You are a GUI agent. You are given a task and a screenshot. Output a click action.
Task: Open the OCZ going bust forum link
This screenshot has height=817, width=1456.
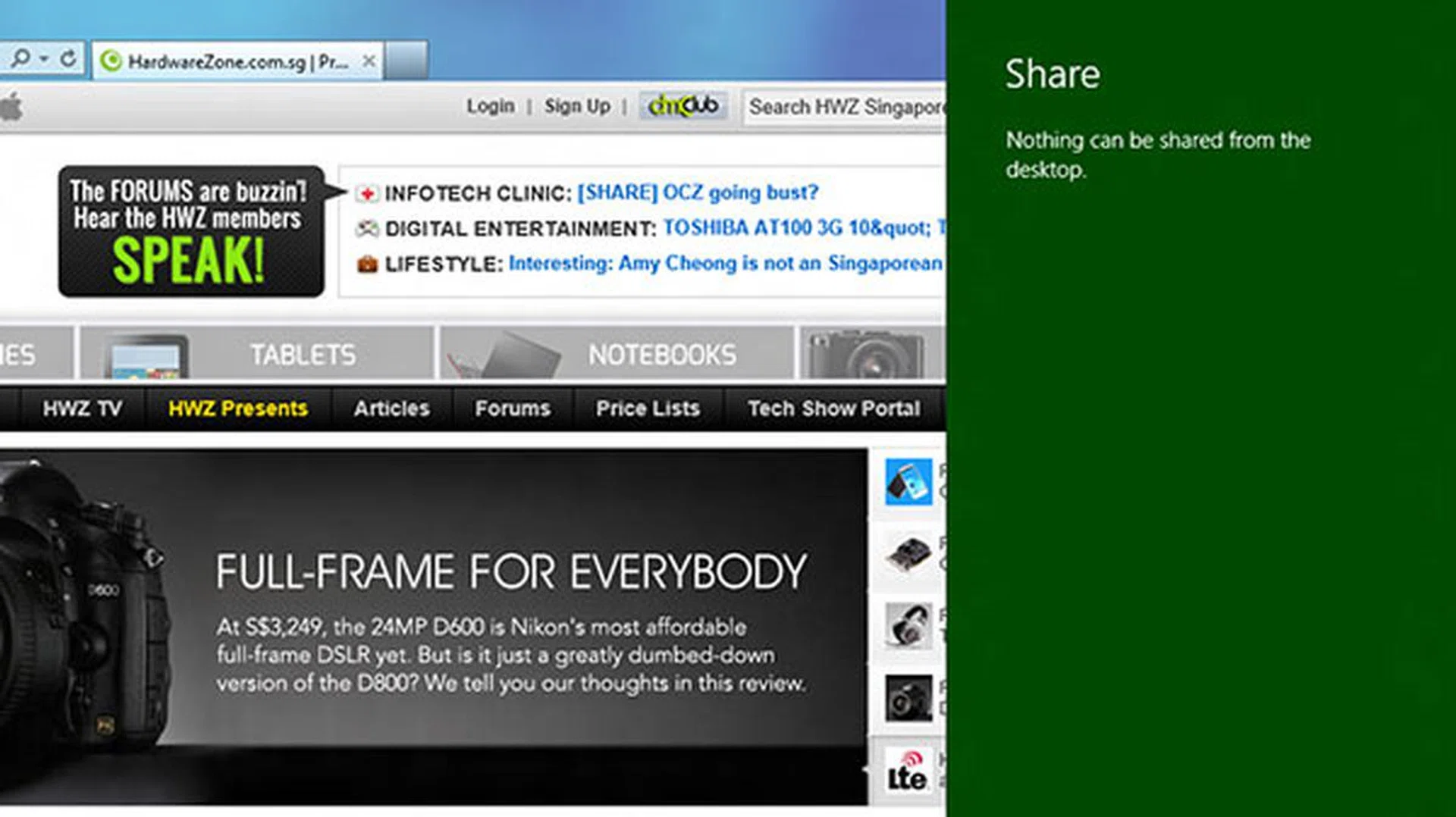pyautogui.click(x=698, y=193)
